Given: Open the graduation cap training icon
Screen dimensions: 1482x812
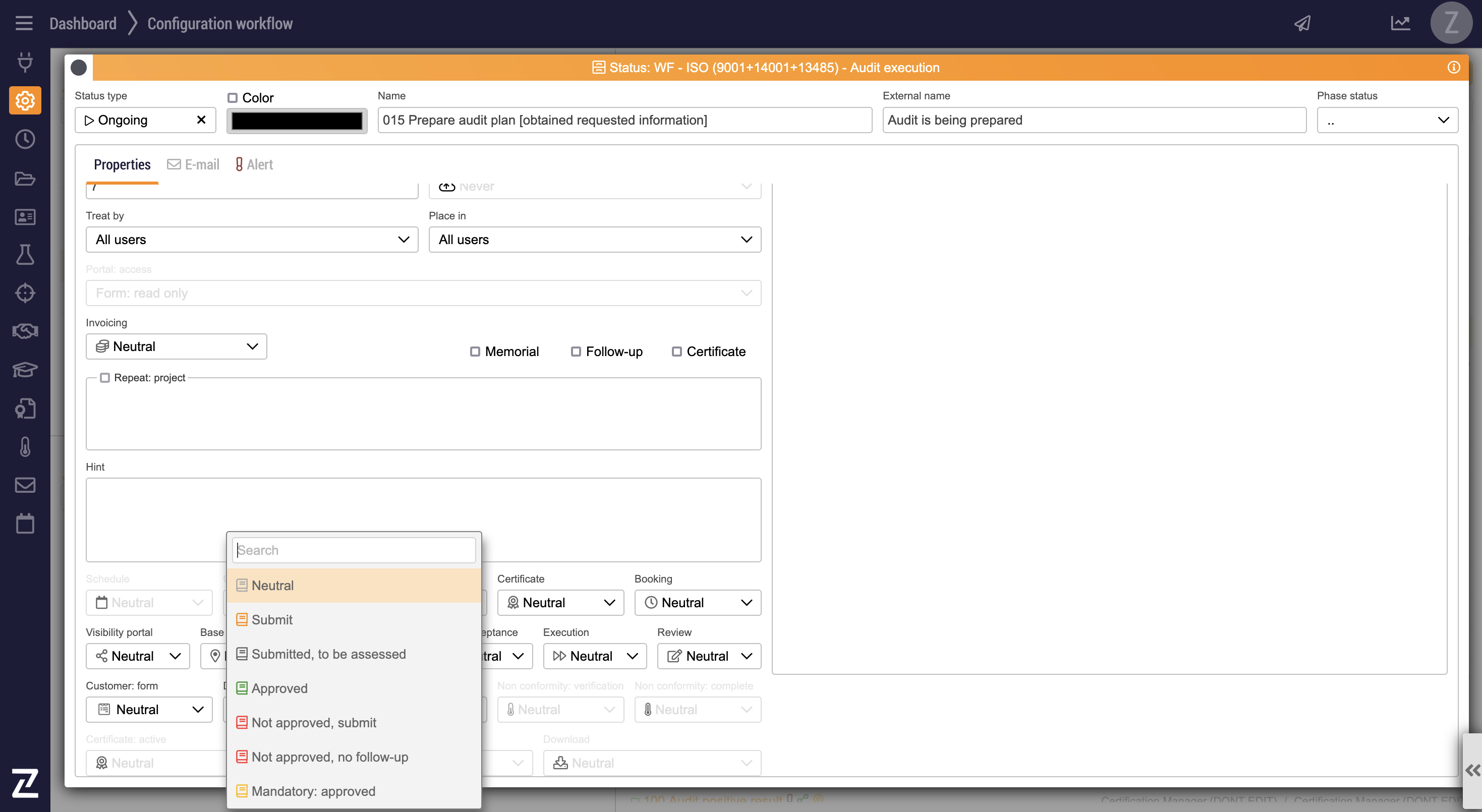Looking at the screenshot, I should tap(25, 369).
